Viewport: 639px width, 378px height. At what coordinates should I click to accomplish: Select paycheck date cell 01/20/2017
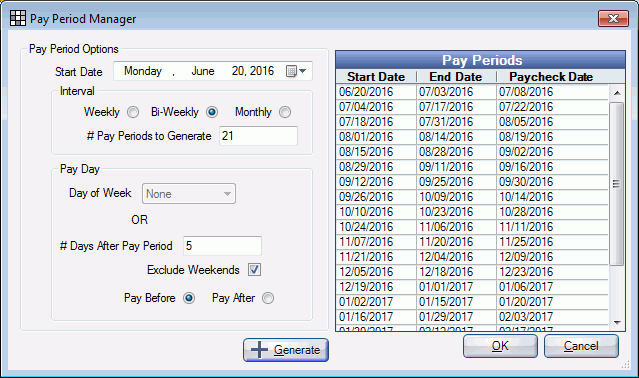(x=553, y=303)
